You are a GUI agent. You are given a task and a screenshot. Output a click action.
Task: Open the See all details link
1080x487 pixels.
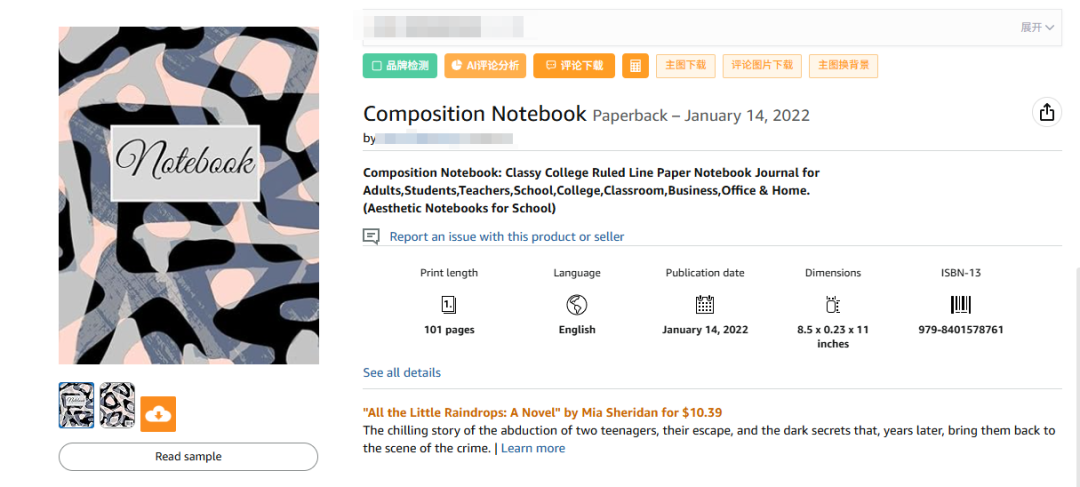click(x=402, y=373)
